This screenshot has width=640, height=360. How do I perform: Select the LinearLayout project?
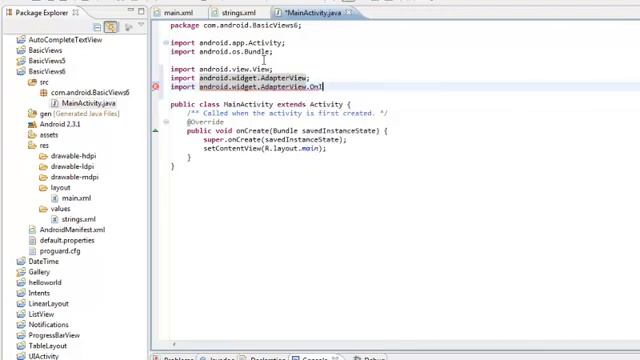(49, 304)
